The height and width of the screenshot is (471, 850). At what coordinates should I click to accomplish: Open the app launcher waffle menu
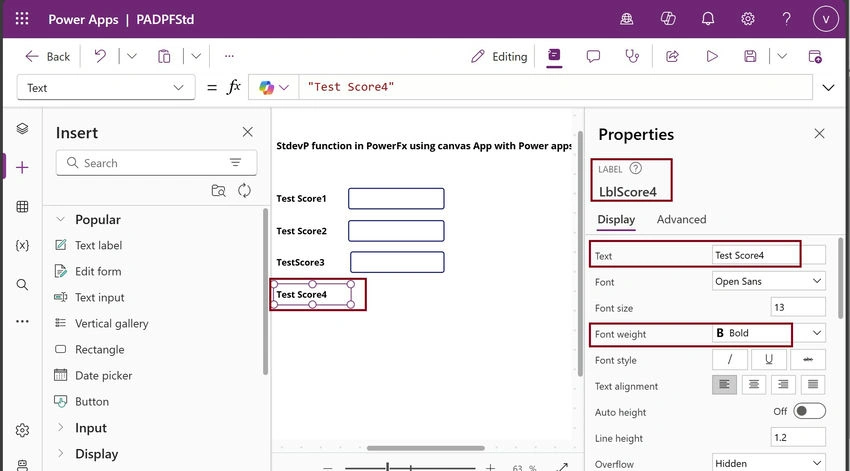tap(22, 19)
